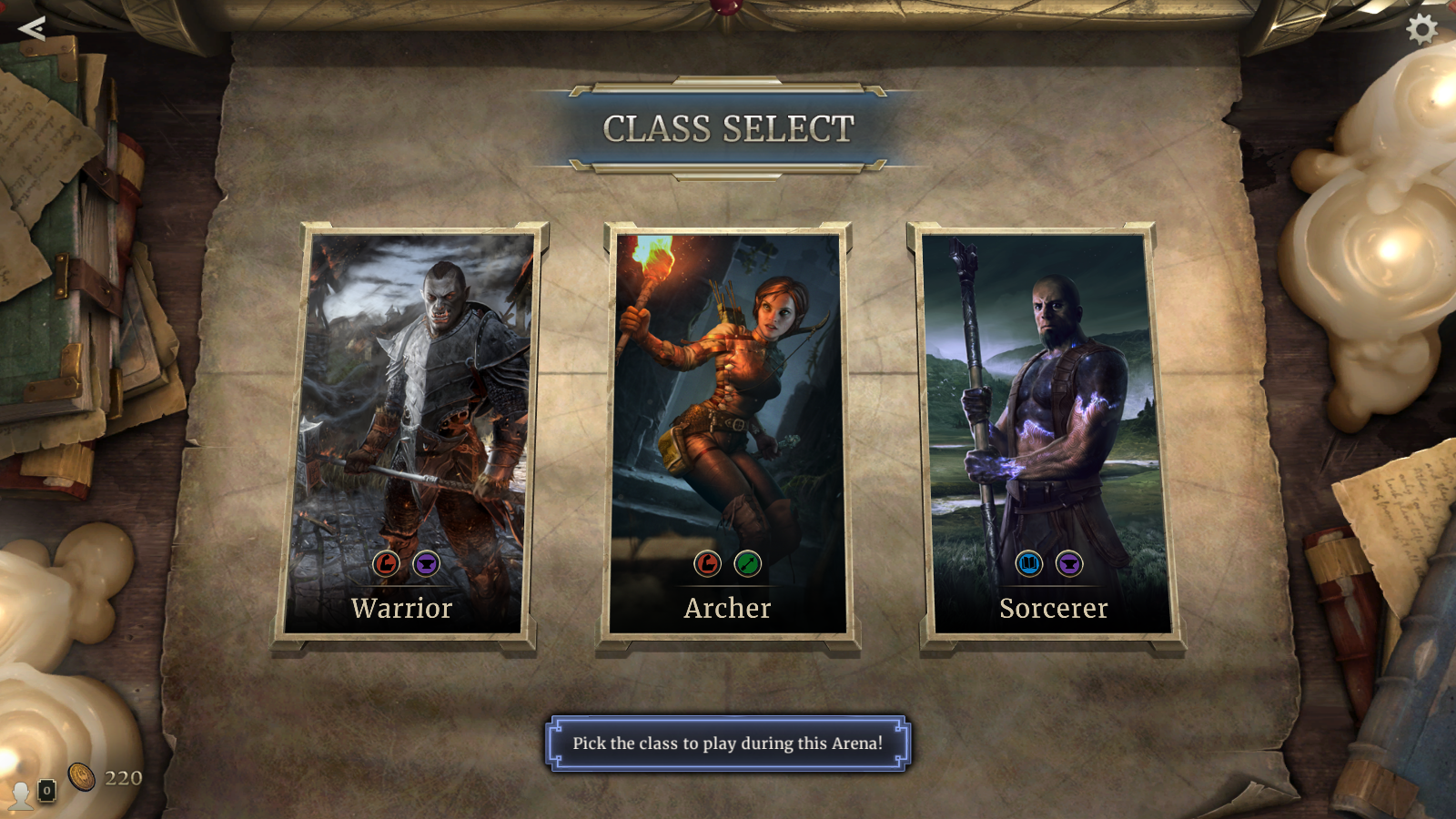This screenshot has height=819, width=1456.
Task: Click the red Strength icon on Warrior card
Action: [387, 564]
